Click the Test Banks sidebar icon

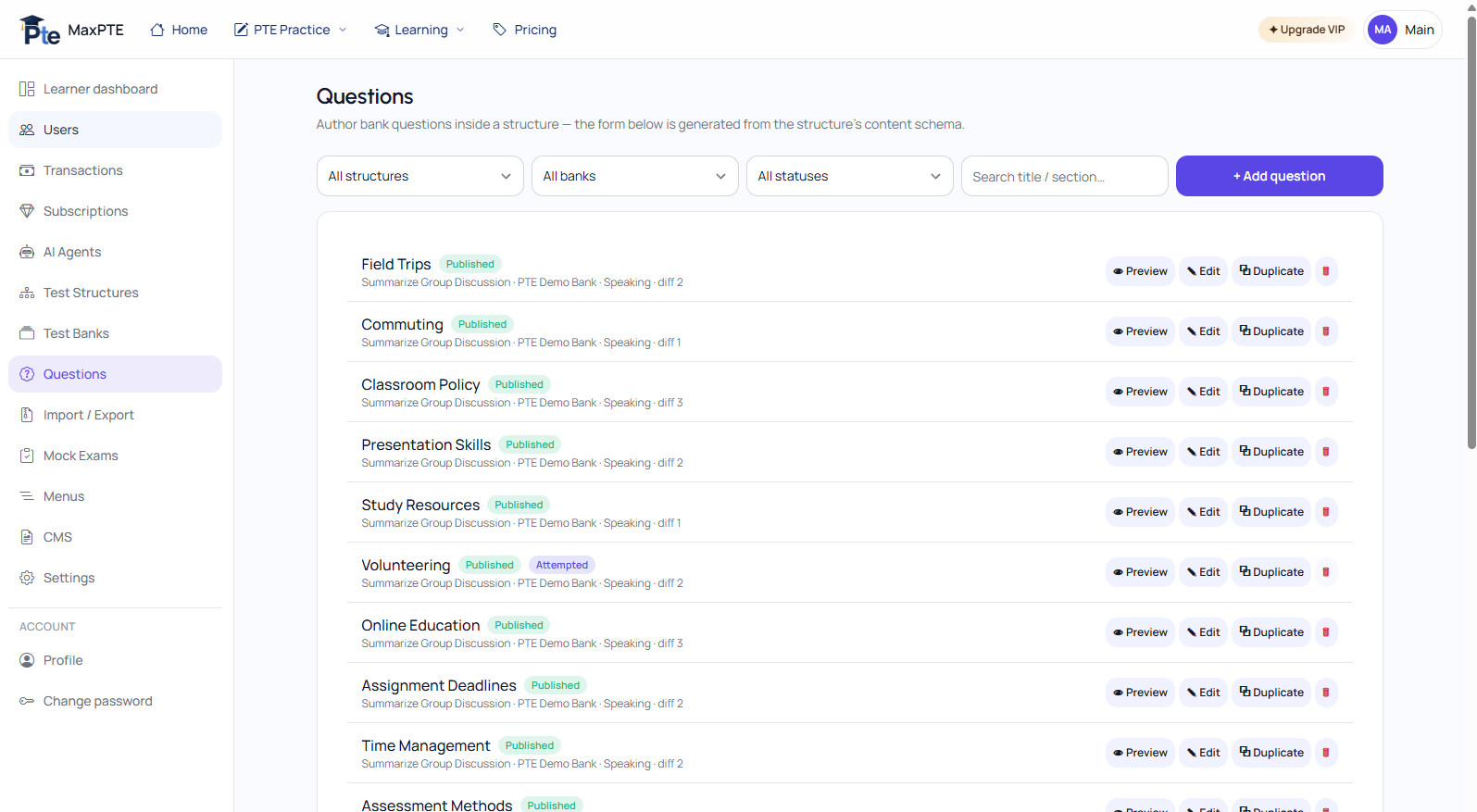coord(27,333)
